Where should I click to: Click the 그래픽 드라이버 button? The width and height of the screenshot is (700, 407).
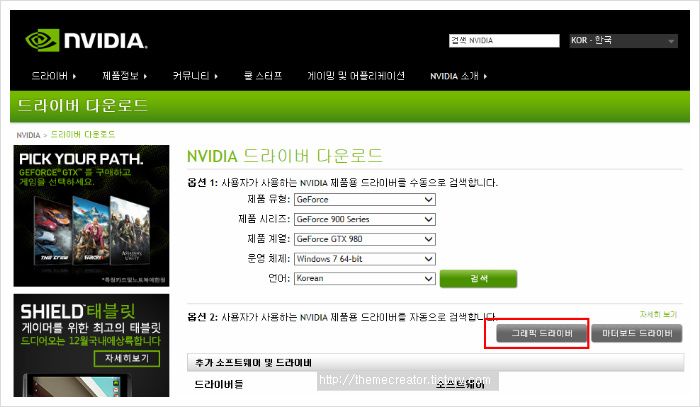pos(542,333)
